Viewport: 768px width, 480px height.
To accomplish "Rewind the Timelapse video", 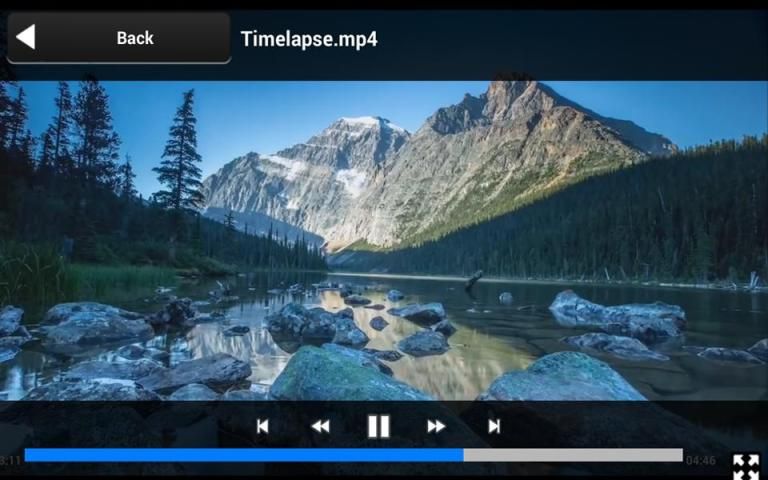I will [320, 426].
